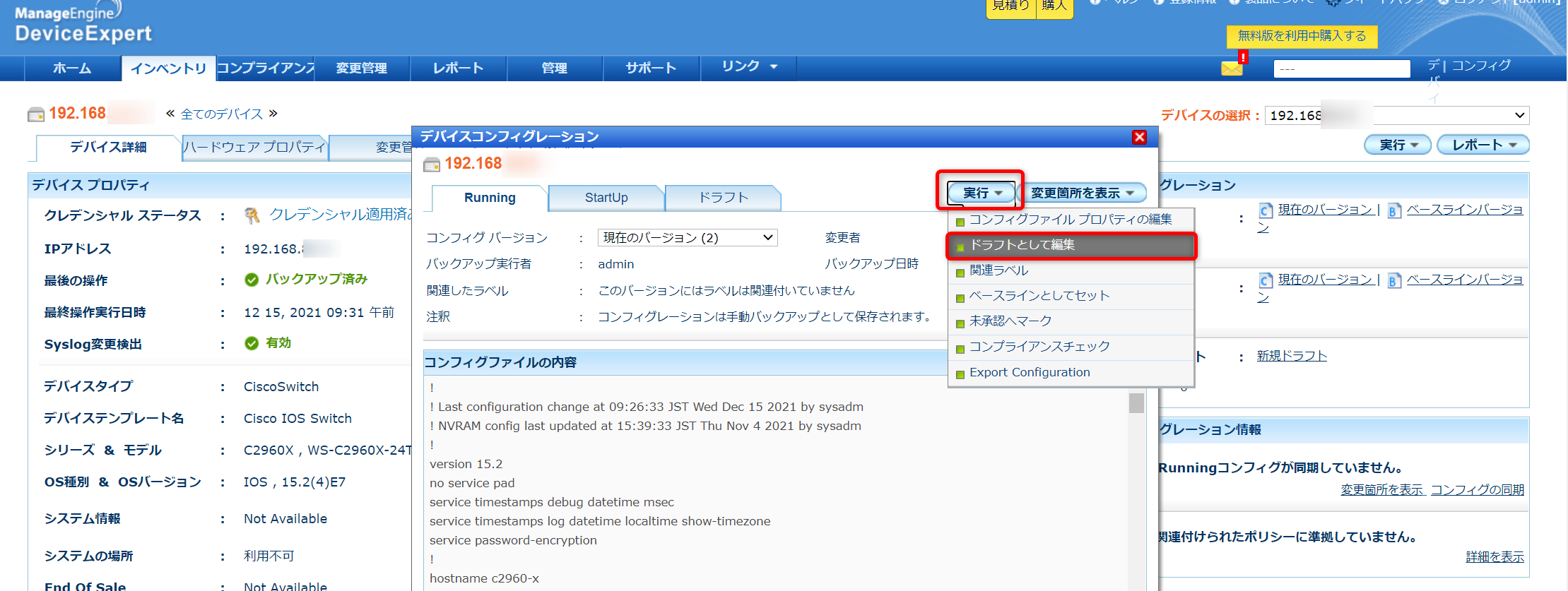Switch to the StartUp config tab

point(606,198)
